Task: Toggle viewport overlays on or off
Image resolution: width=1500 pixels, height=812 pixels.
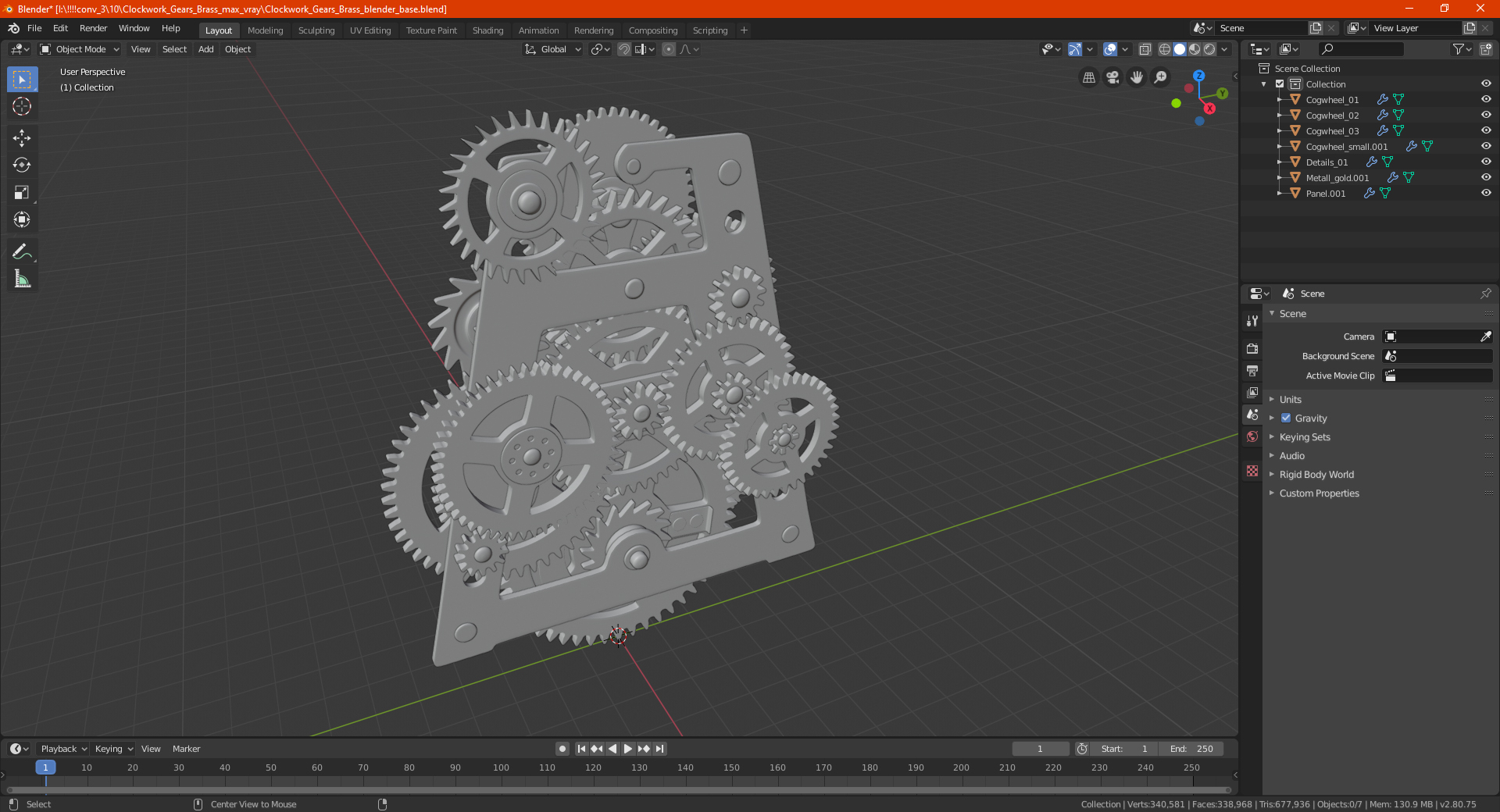Action: [x=1109, y=49]
